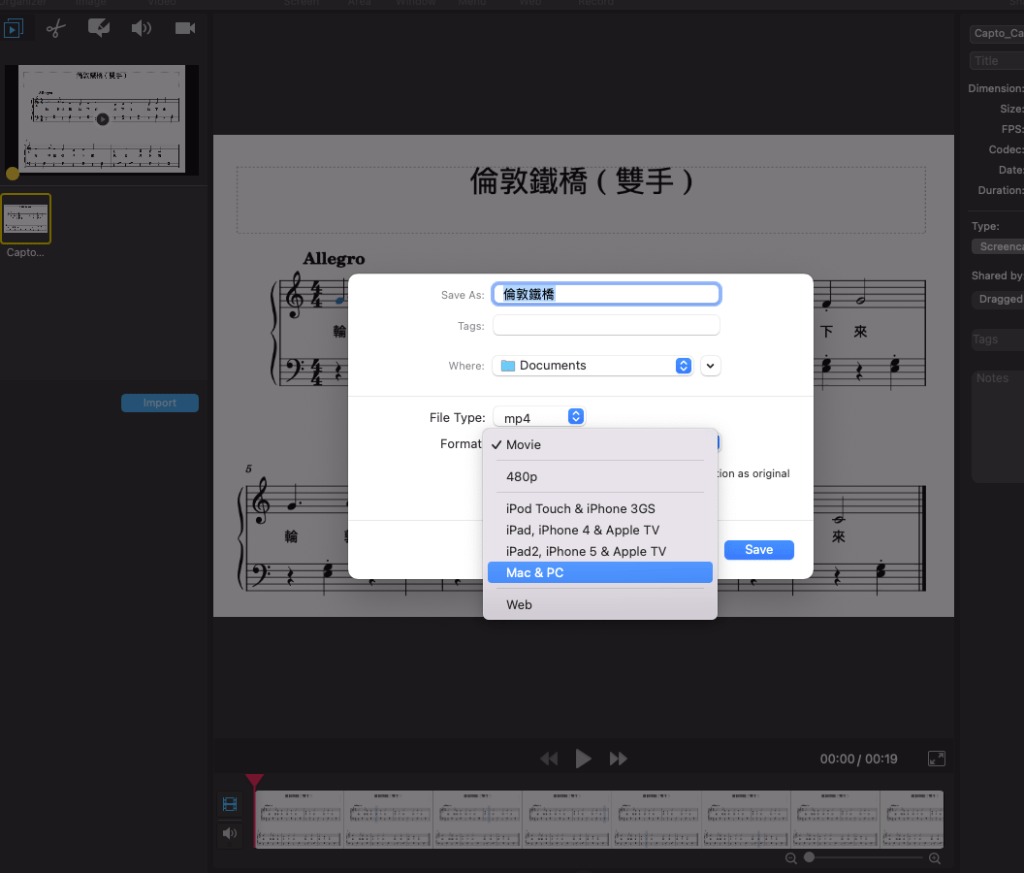Click the fast forward button
The image size is (1024, 873).
point(618,759)
